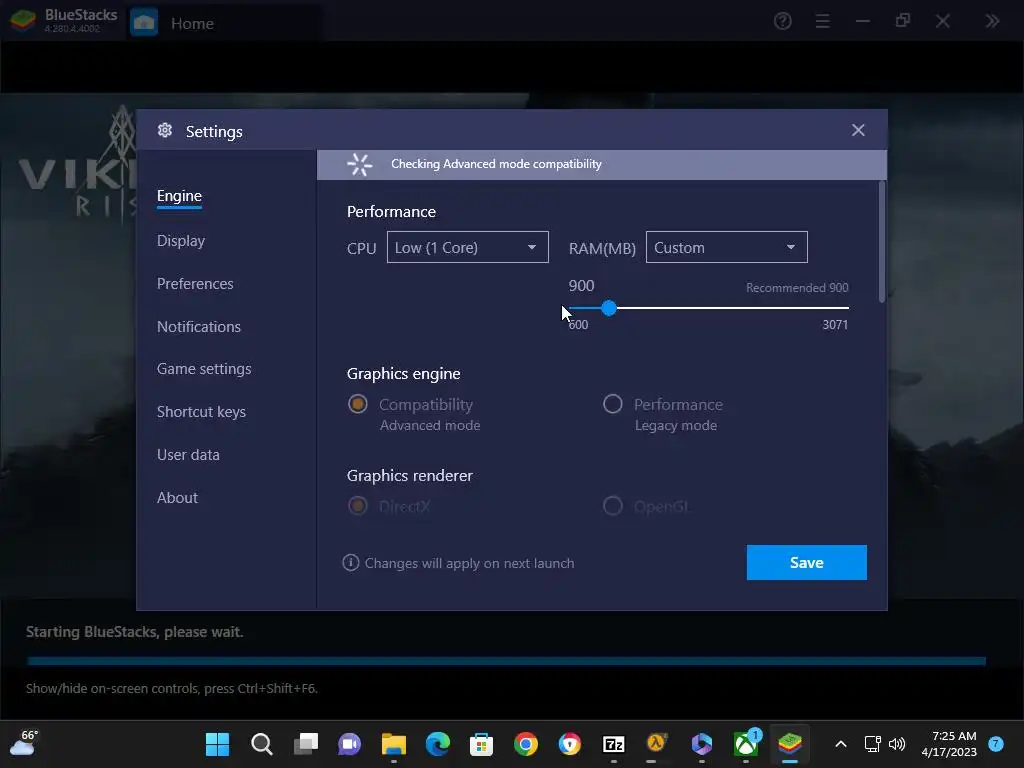Close the Settings dialog
The width and height of the screenshot is (1024, 768).
pos(858,131)
